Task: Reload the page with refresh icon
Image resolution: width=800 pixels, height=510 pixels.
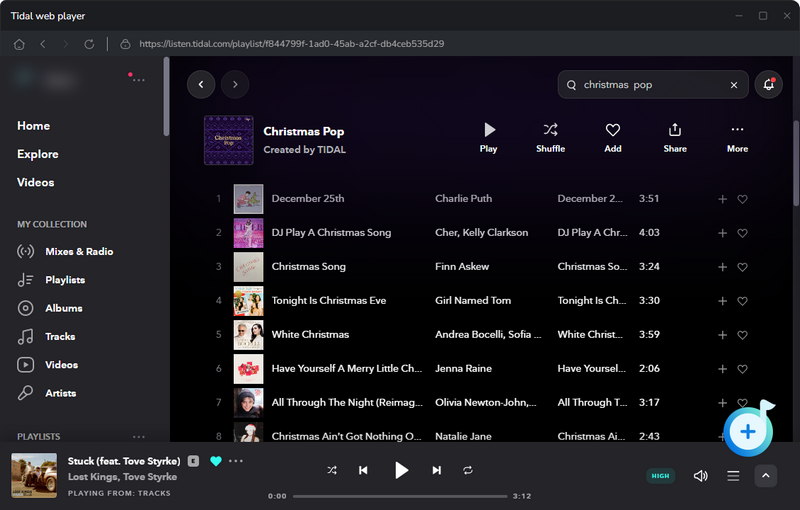Action: tap(89, 44)
